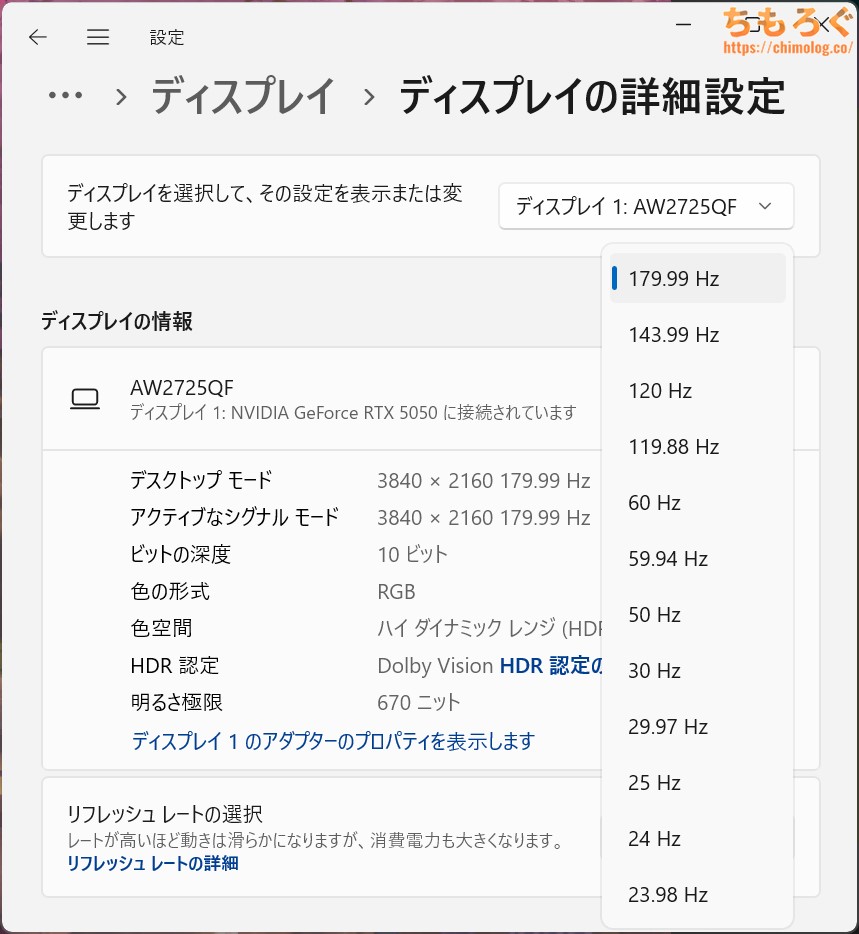Click the three-dot breadcrumb ellipsis
Screen dimensions: 859x934
coord(65,96)
